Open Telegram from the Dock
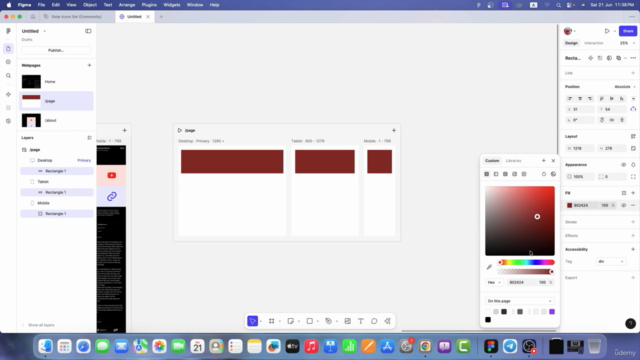640x360 pixels. 510,346
